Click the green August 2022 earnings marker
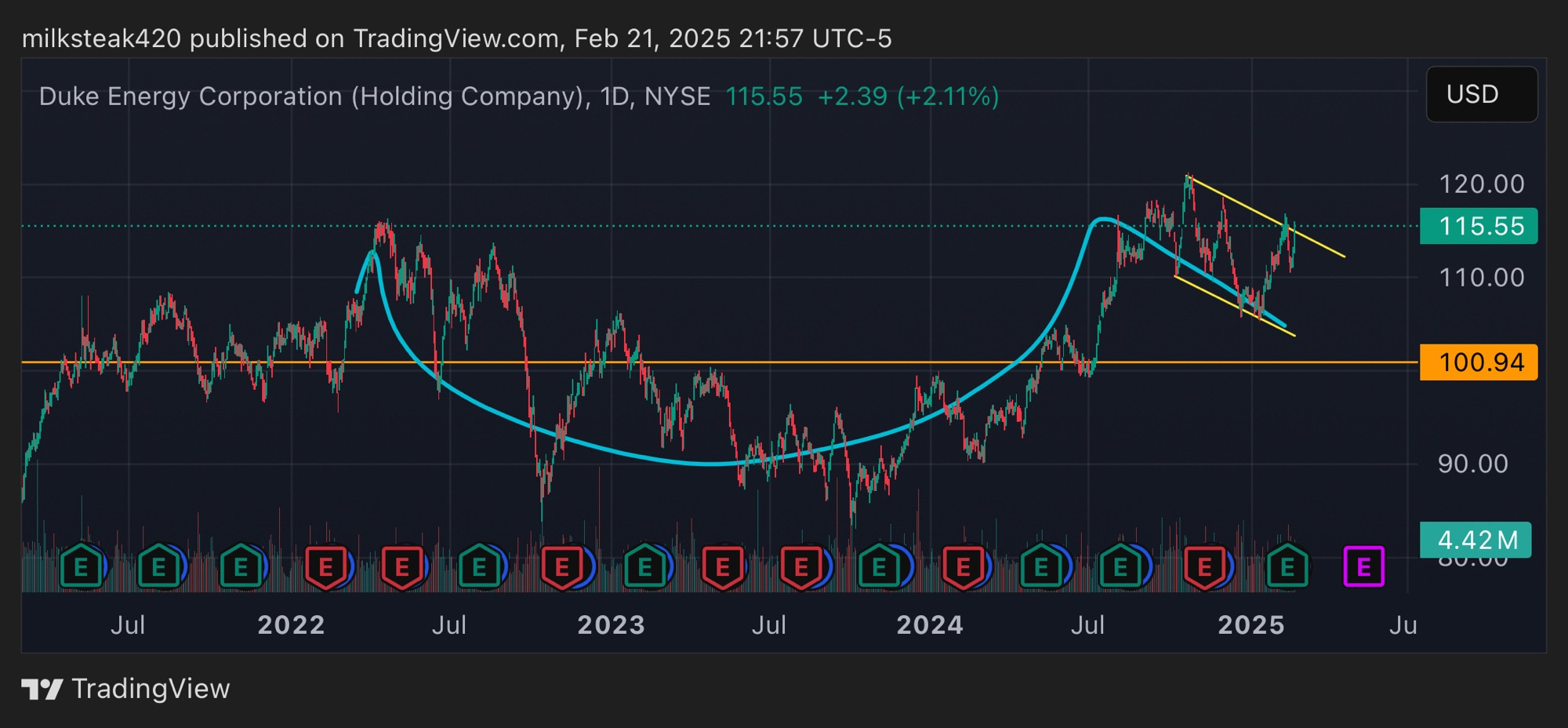This screenshot has height=728, width=1568. point(479,566)
